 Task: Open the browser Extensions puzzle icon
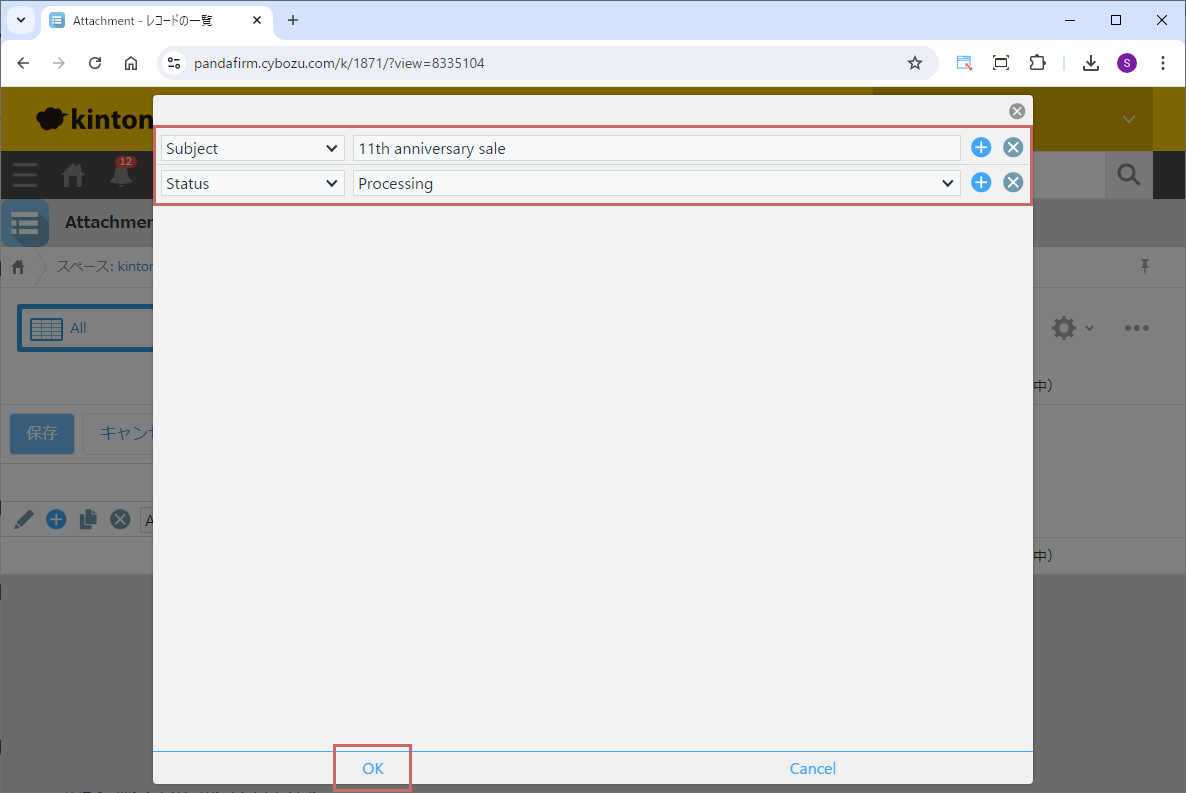pos(1037,63)
